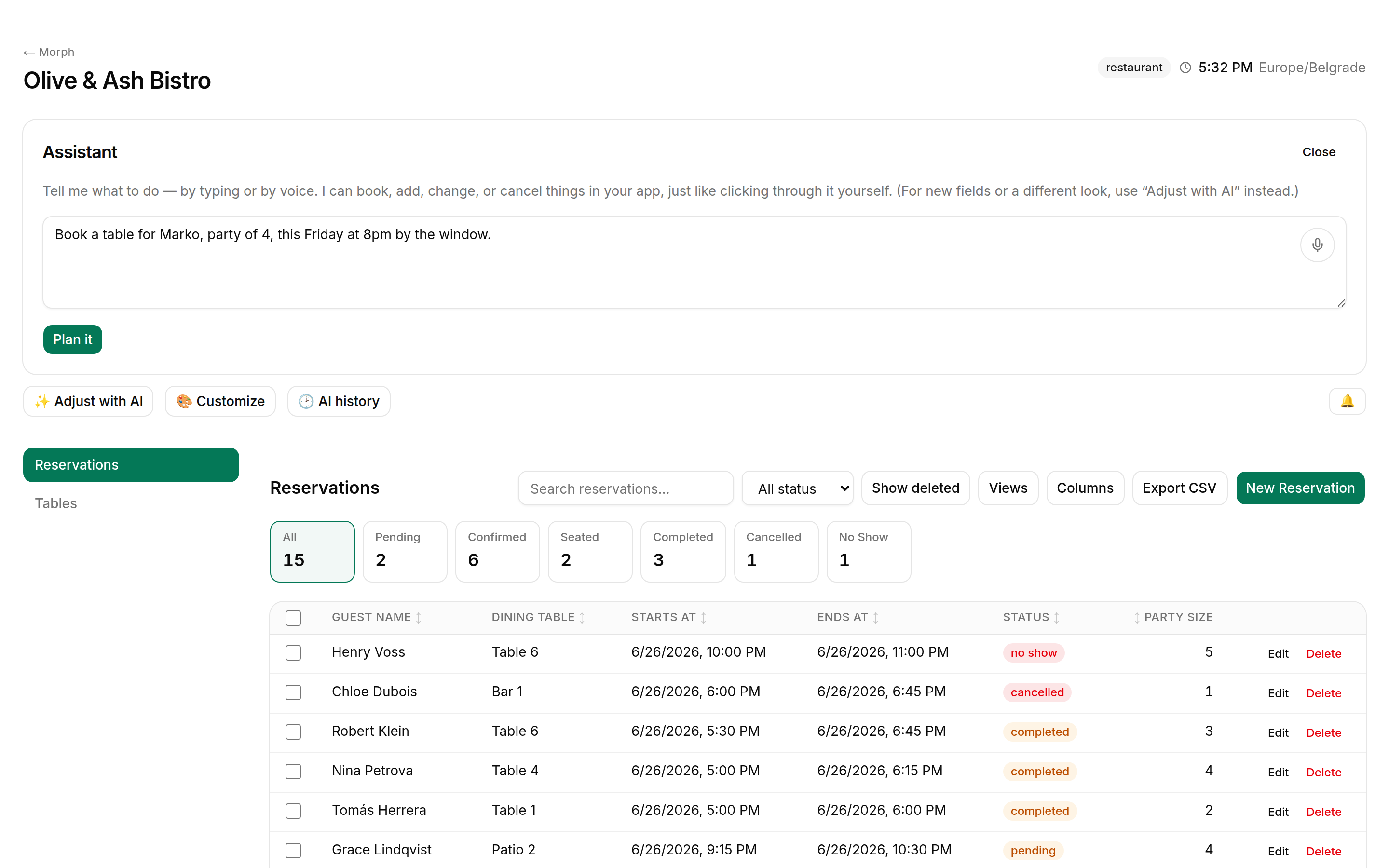Select the Nina Petrova row checkbox
This screenshot has width=1389, height=868.
tap(293, 772)
